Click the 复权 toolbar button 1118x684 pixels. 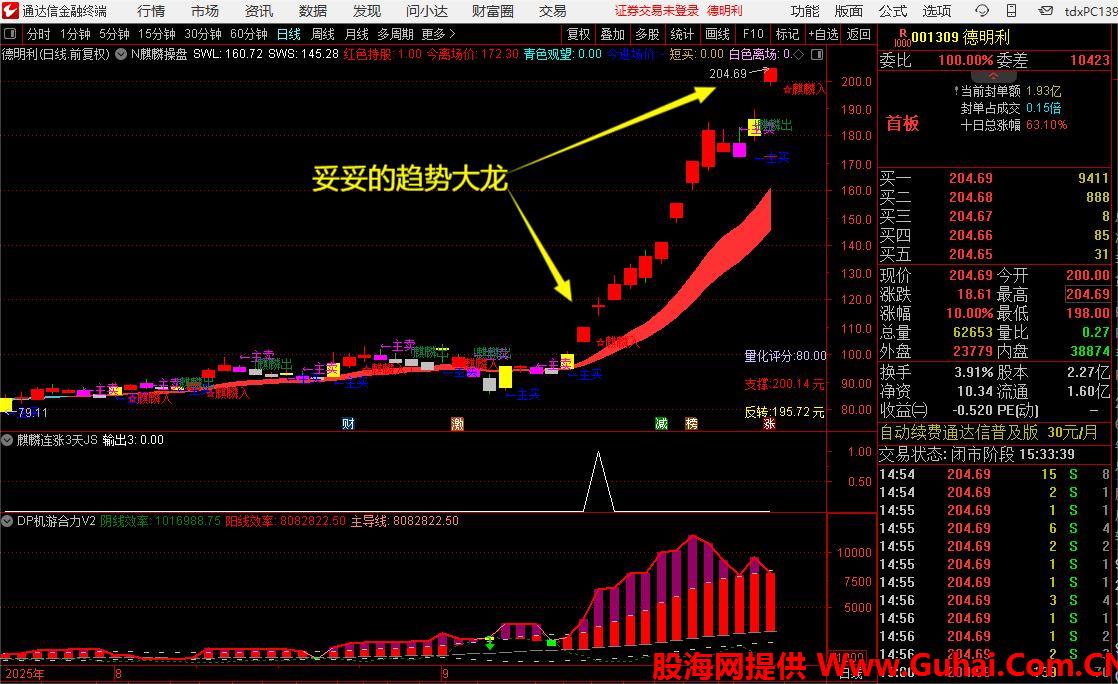coord(578,34)
